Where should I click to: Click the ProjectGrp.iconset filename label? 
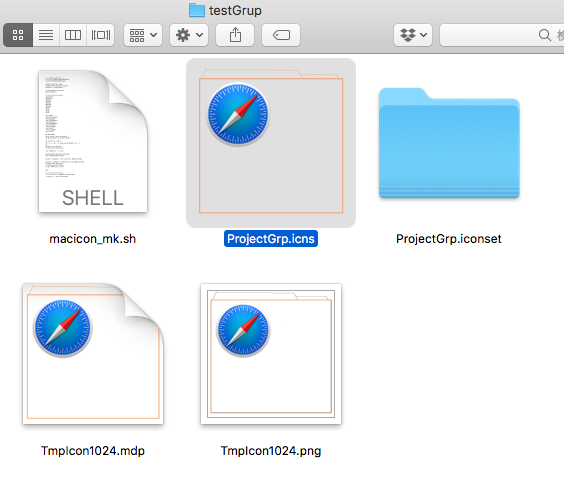pyautogui.click(x=449, y=239)
